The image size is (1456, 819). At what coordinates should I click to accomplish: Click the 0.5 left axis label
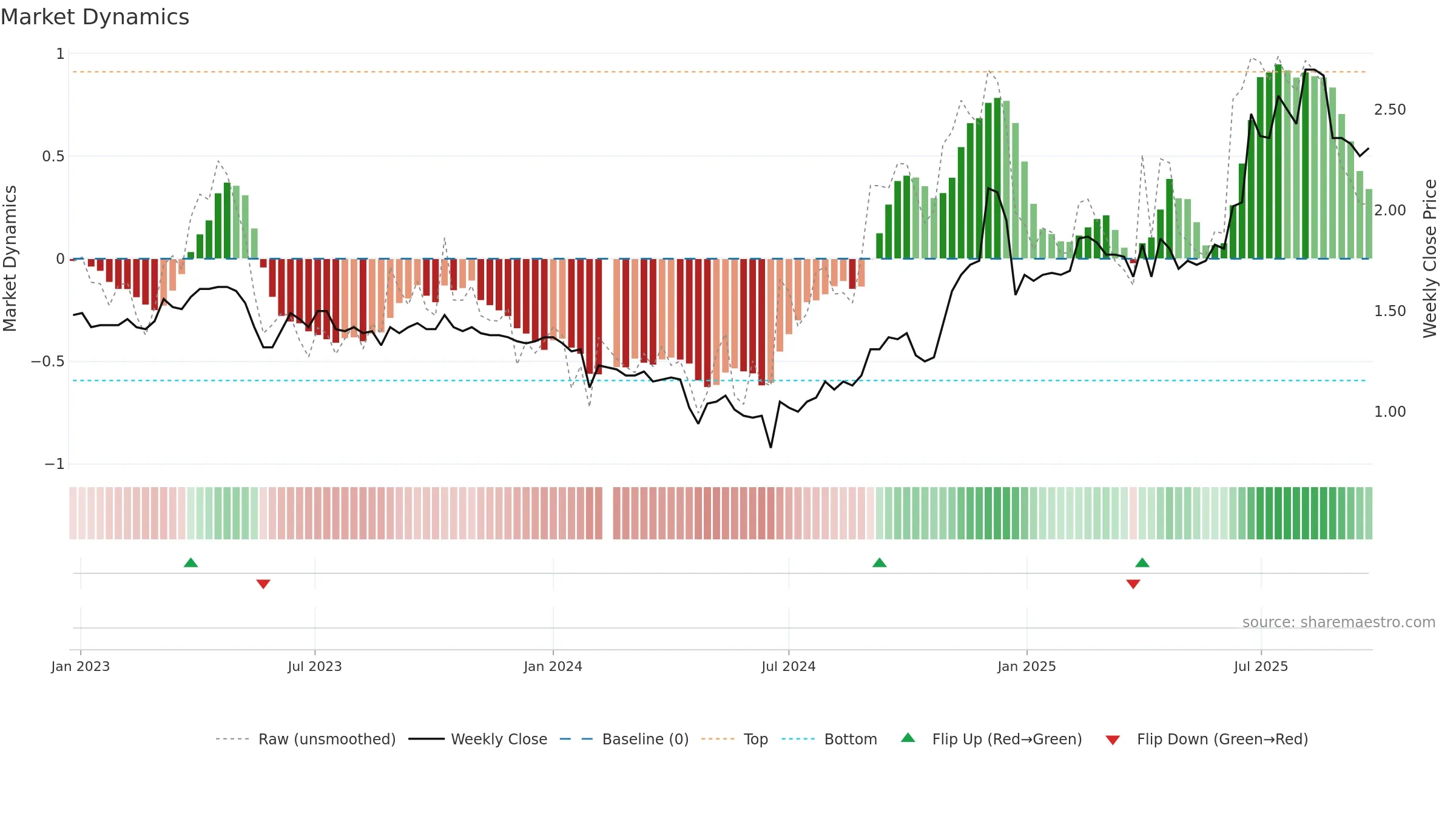pyautogui.click(x=53, y=157)
